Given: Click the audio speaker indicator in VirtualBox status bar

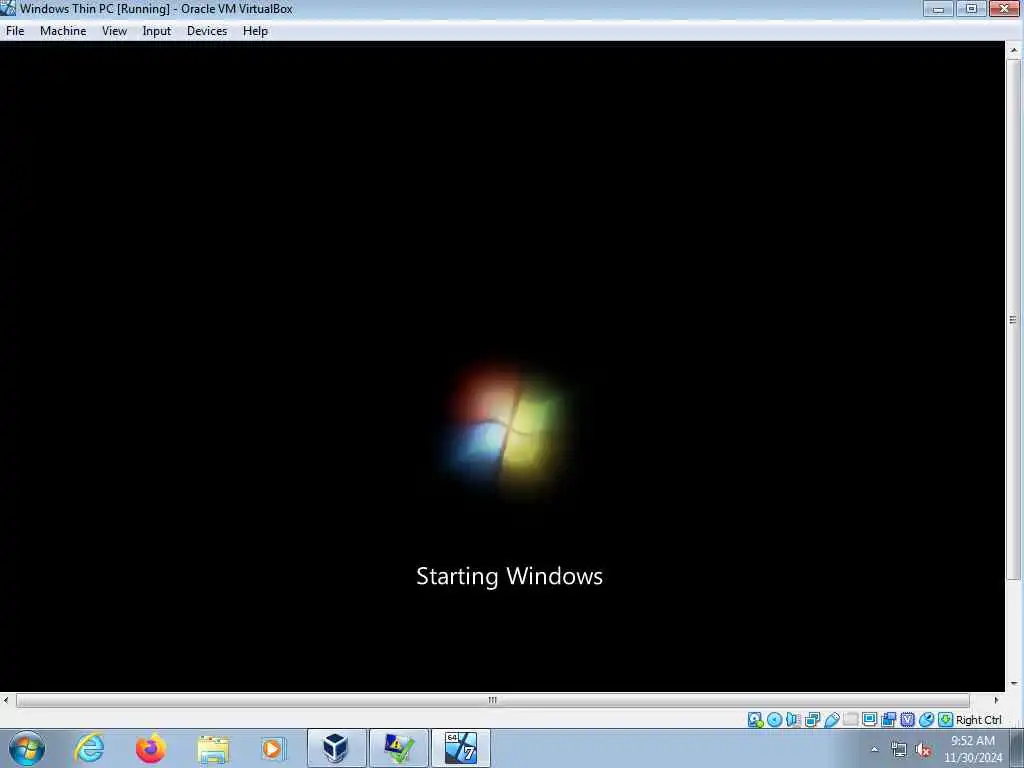Looking at the screenshot, I should [x=793, y=720].
